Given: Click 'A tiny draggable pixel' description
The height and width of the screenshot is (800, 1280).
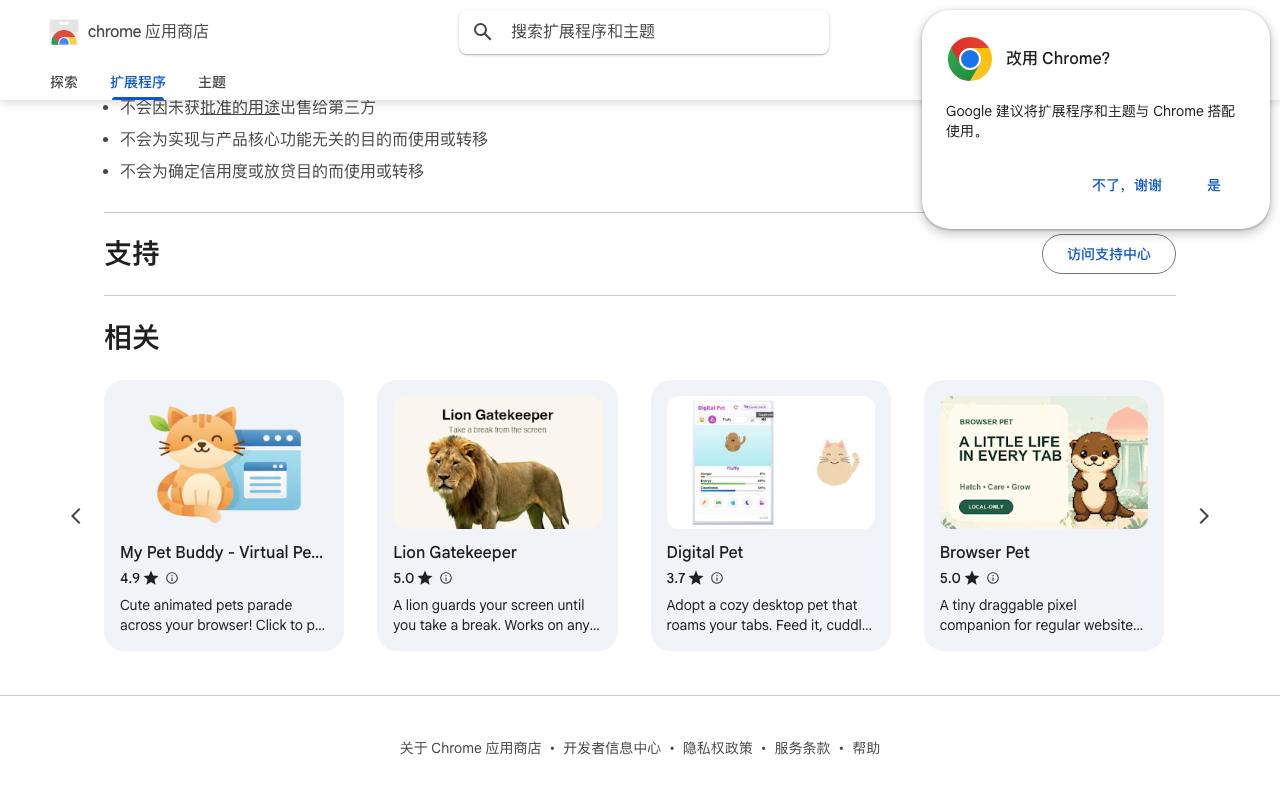Looking at the screenshot, I should (x=1041, y=615).
